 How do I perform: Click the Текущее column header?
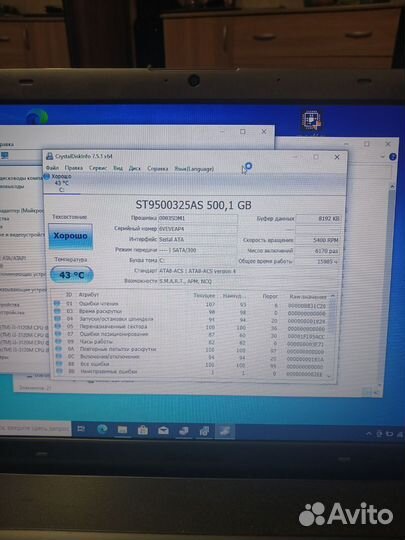point(204,295)
